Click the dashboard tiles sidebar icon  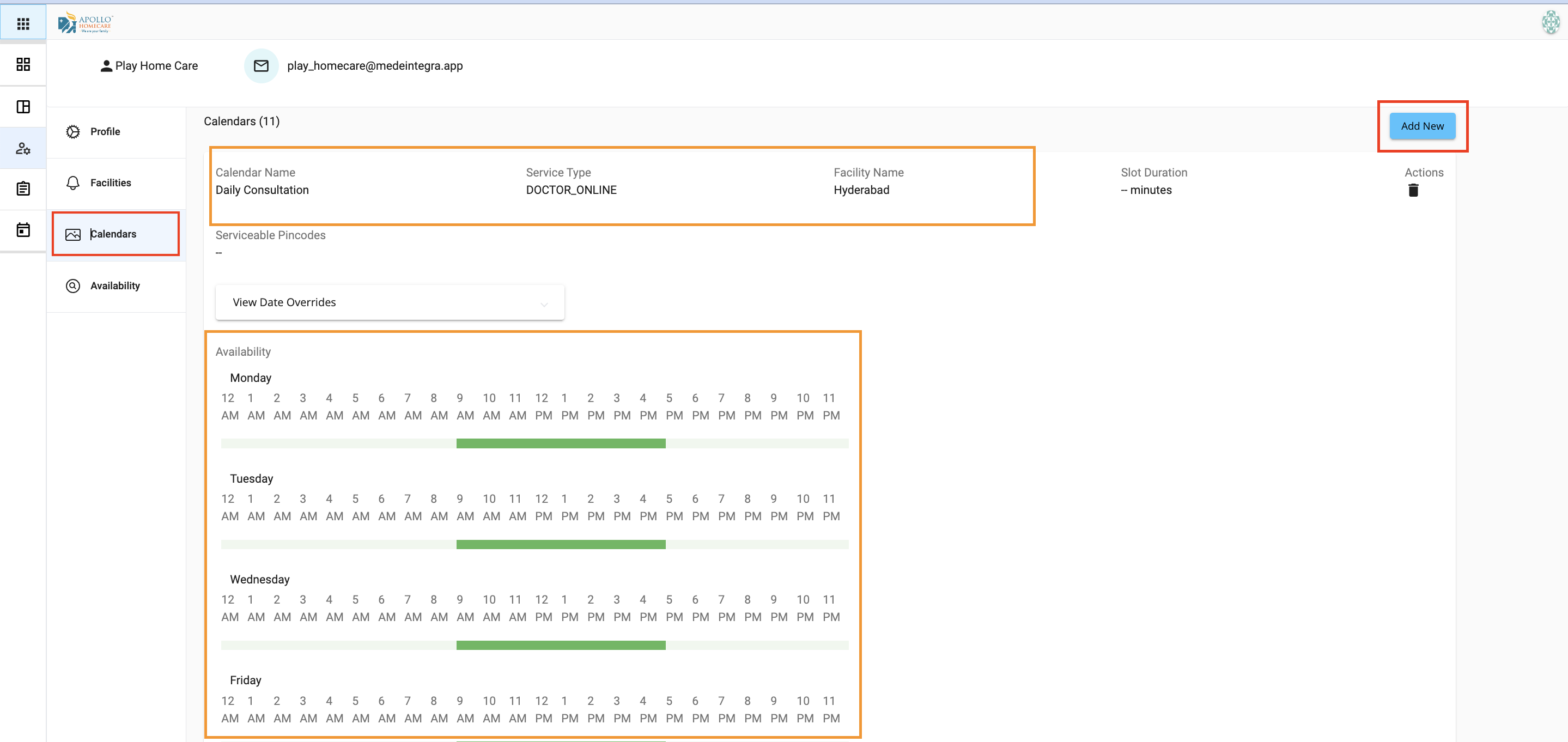(23, 64)
